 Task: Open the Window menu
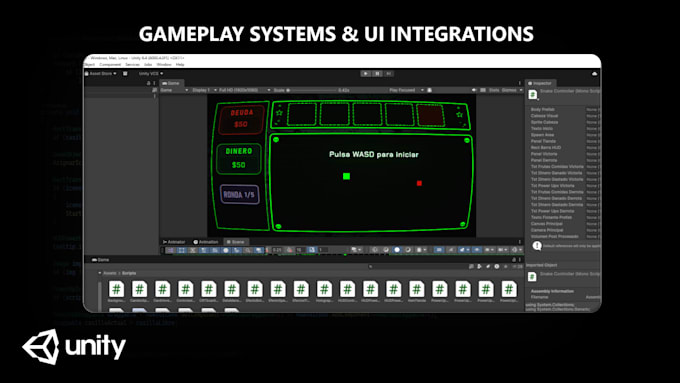coord(164,65)
